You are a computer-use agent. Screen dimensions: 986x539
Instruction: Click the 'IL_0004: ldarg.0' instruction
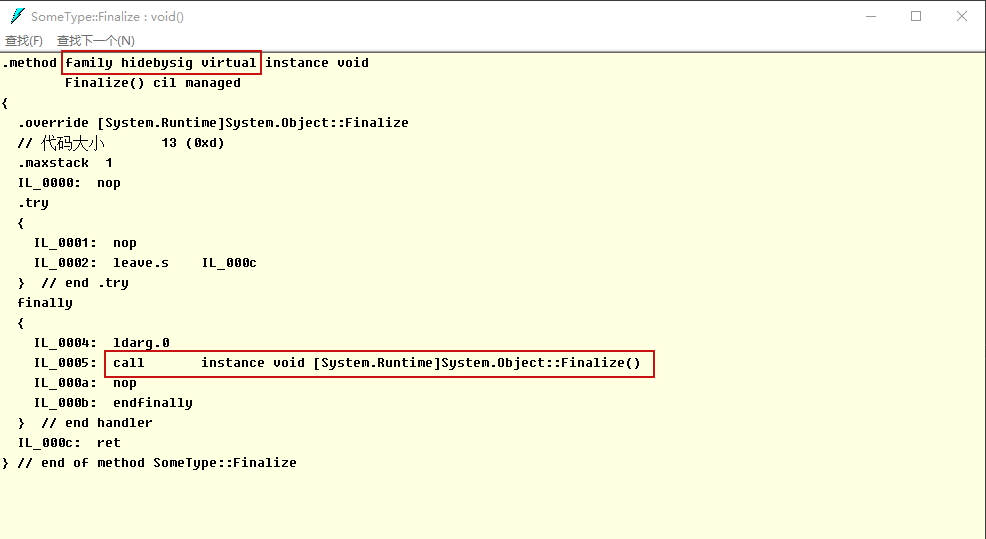pos(102,343)
